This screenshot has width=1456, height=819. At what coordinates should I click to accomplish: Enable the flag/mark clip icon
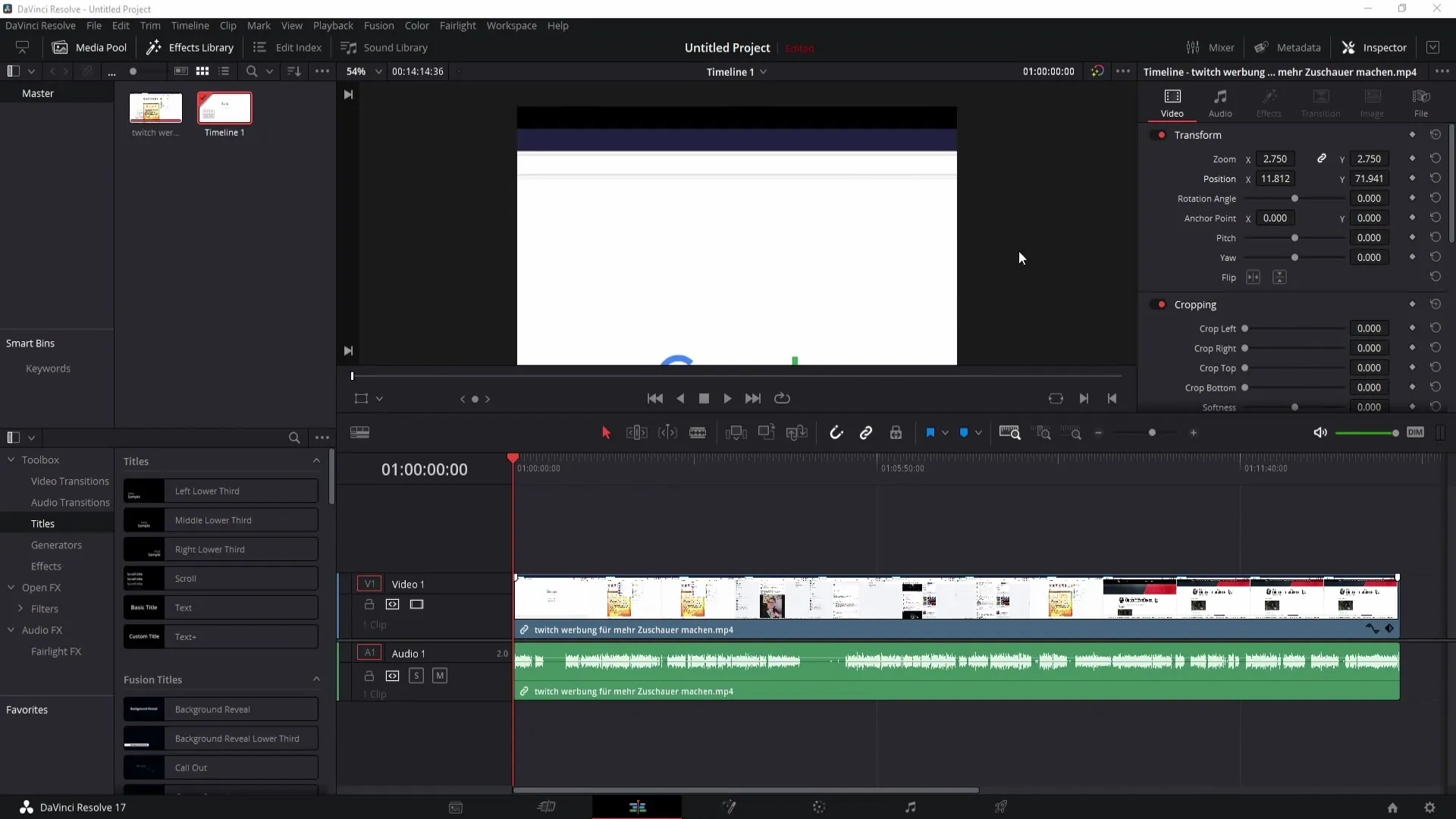(x=930, y=432)
